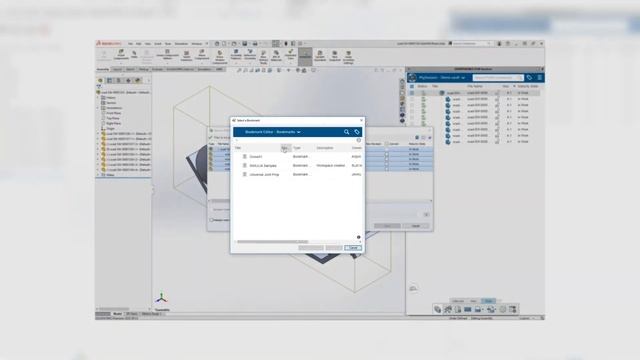Click the information icon below the bookmark header
This screenshot has width=640, height=360.
coord(359,140)
